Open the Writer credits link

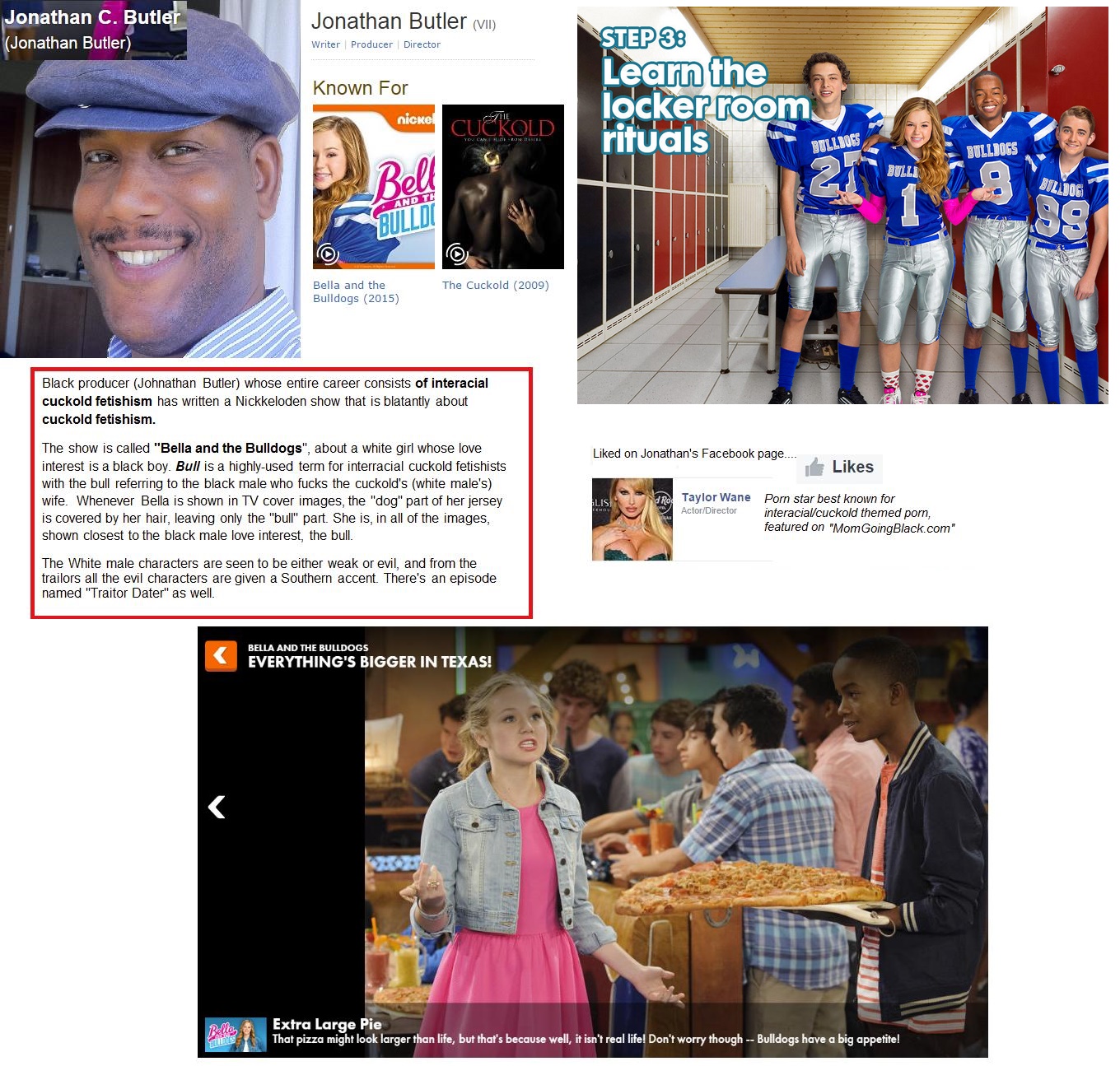click(325, 44)
